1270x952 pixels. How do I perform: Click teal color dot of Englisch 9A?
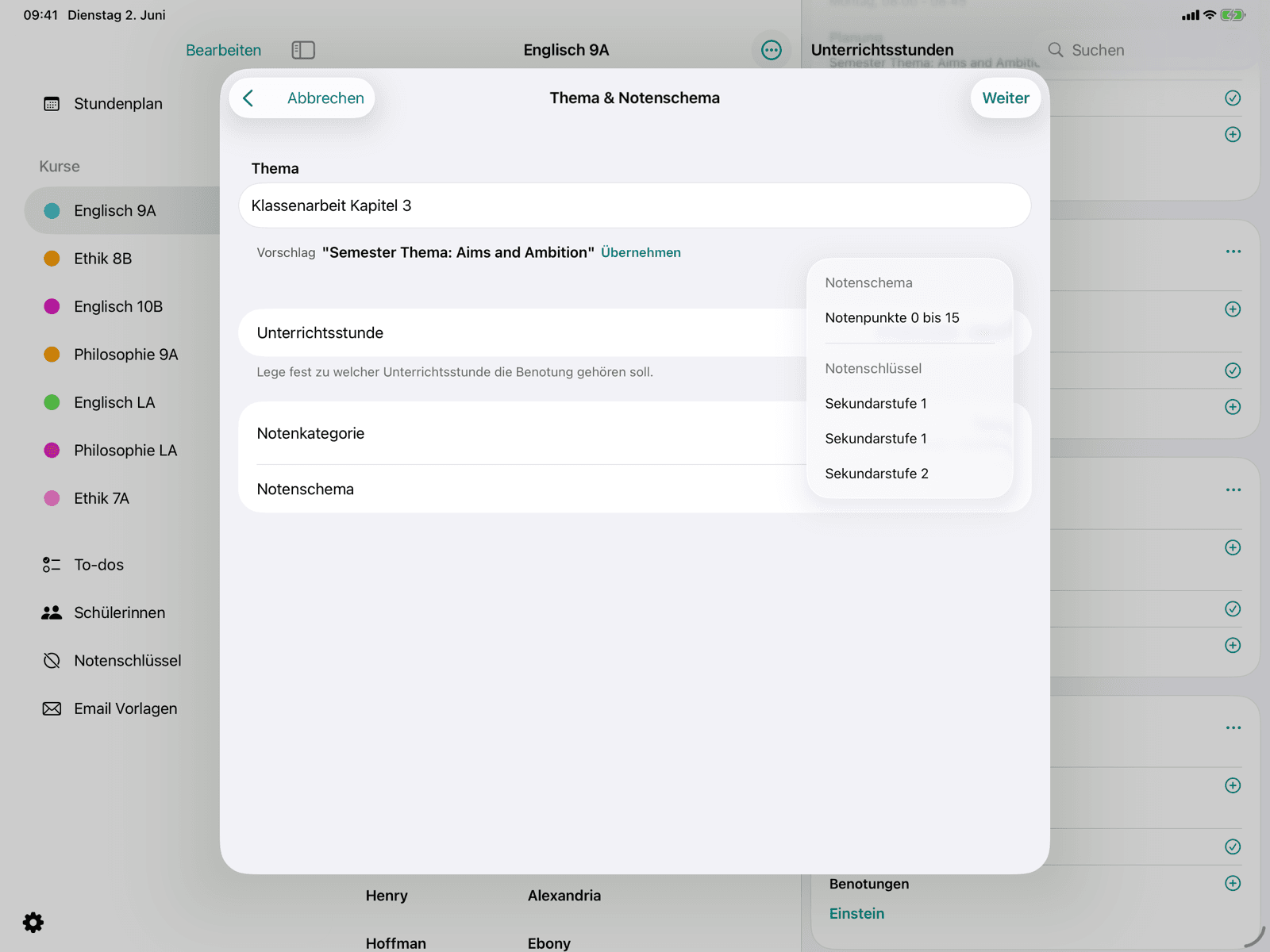tap(52, 210)
